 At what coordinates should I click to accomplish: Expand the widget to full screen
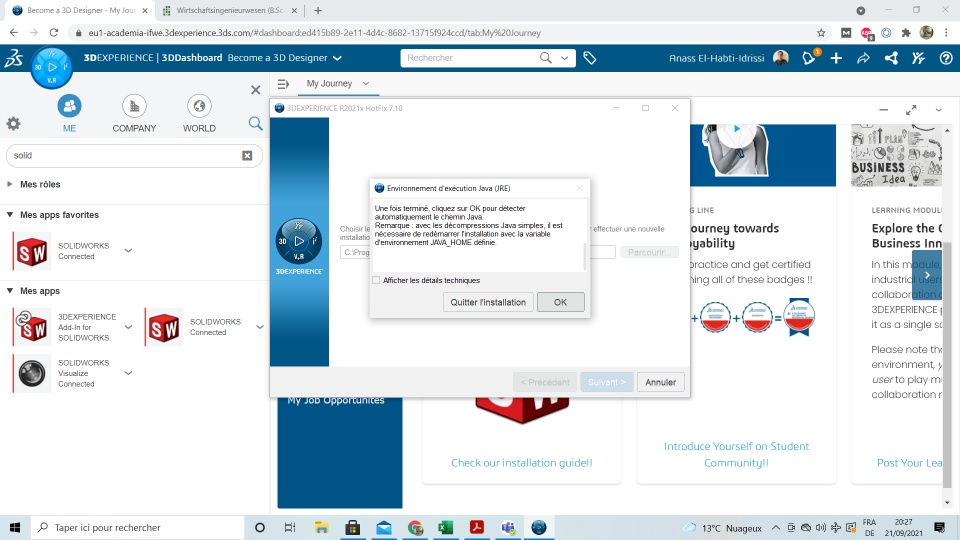pos(911,110)
